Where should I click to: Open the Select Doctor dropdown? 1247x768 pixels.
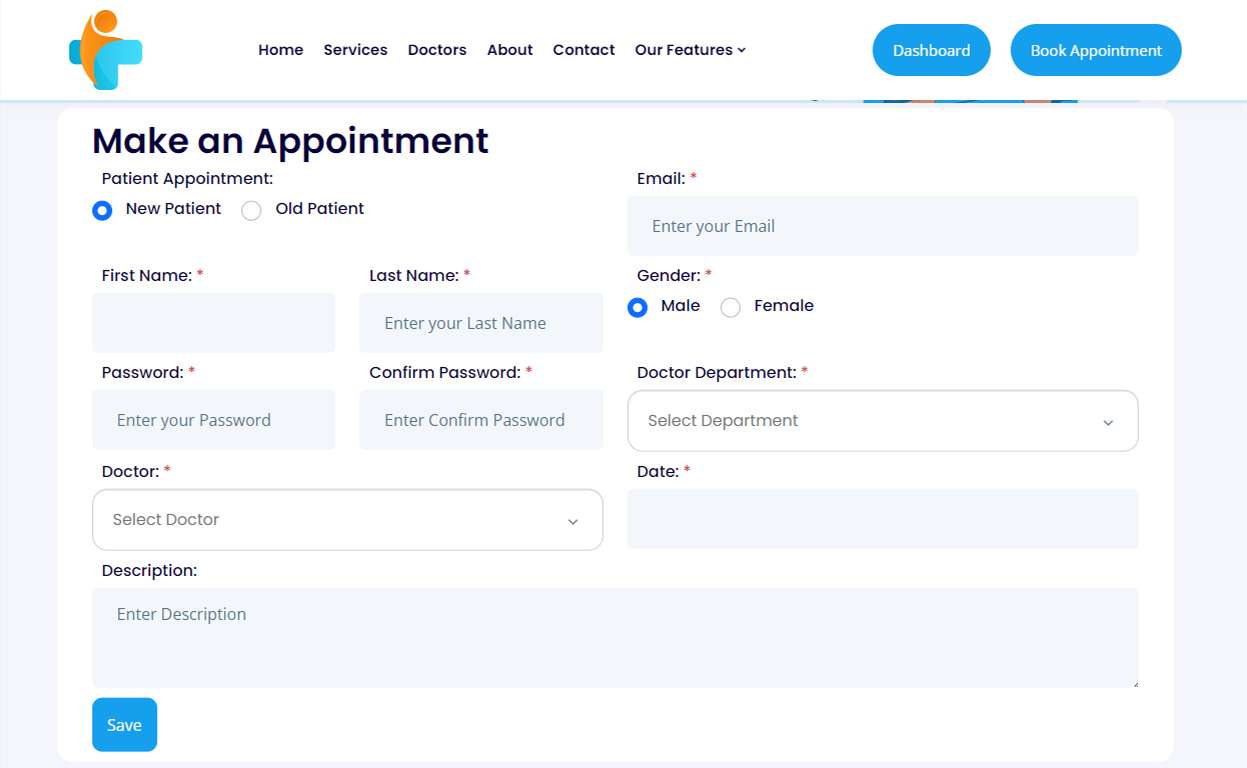click(347, 519)
